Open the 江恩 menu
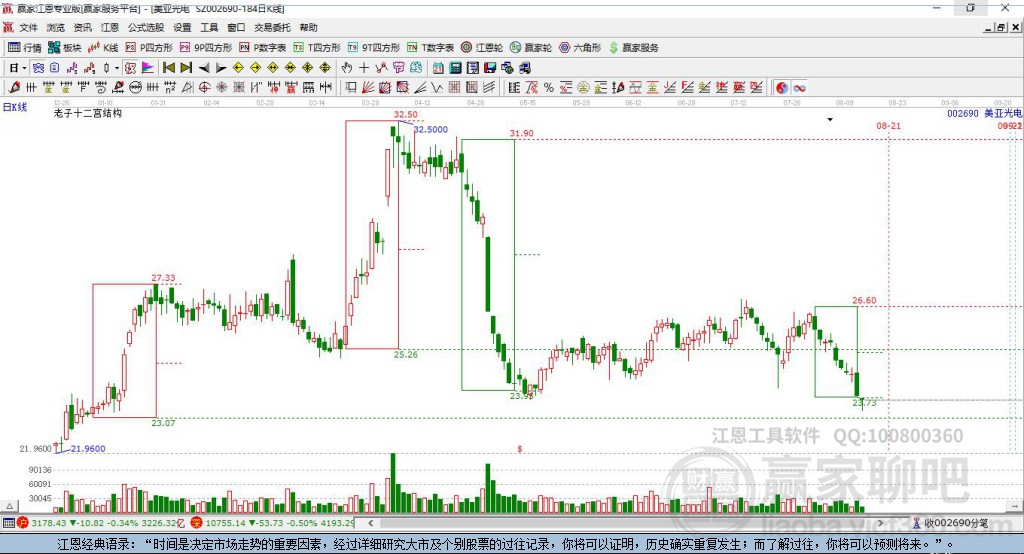This screenshot has height=554, width=1024. (110, 27)
